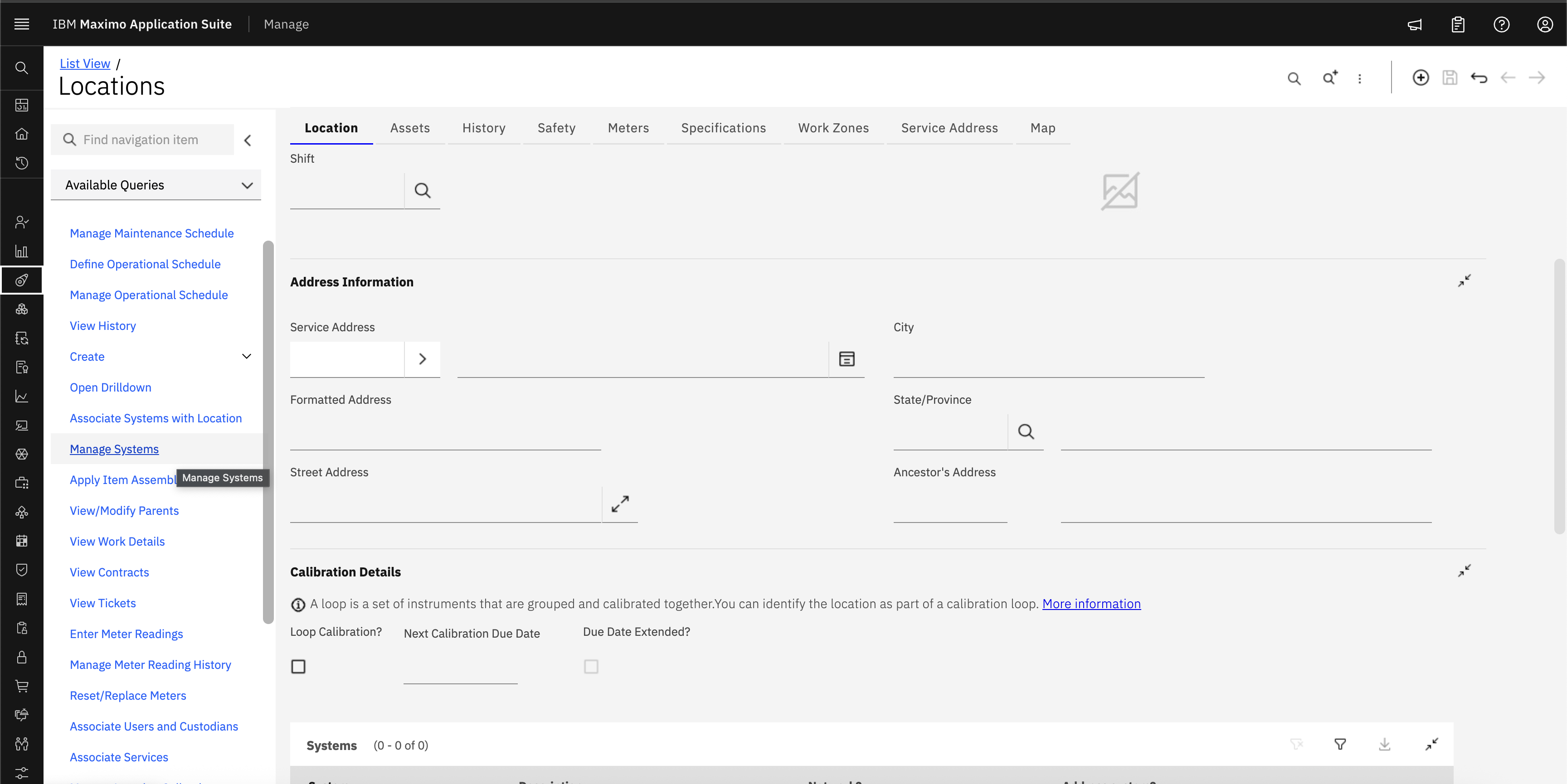Viewport: 1567px width, 784px height.
Task: Open Enter Meter Readings link
Action: coord(126,634)
